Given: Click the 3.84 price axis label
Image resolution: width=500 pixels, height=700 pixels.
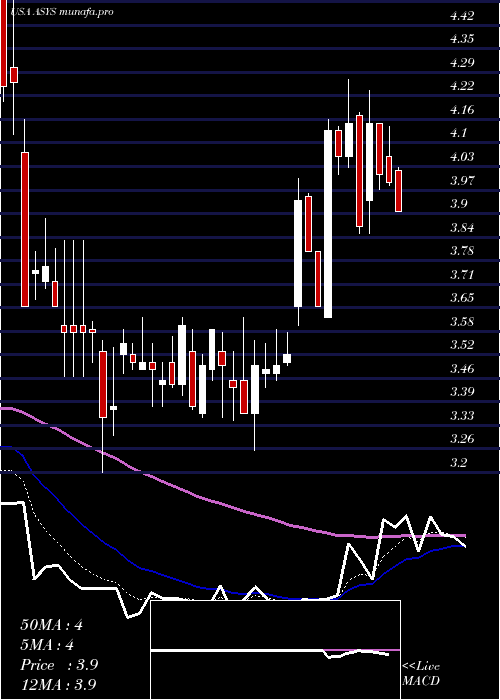Looking at the screenshot, I should pos(462,228).
